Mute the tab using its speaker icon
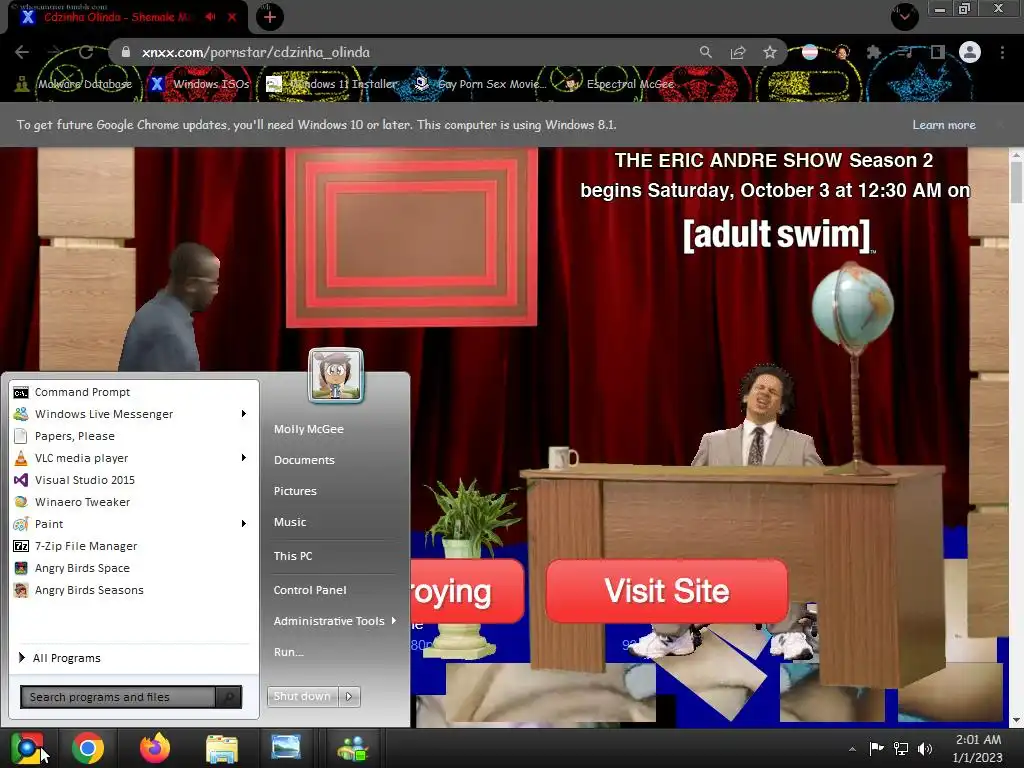 210,17
